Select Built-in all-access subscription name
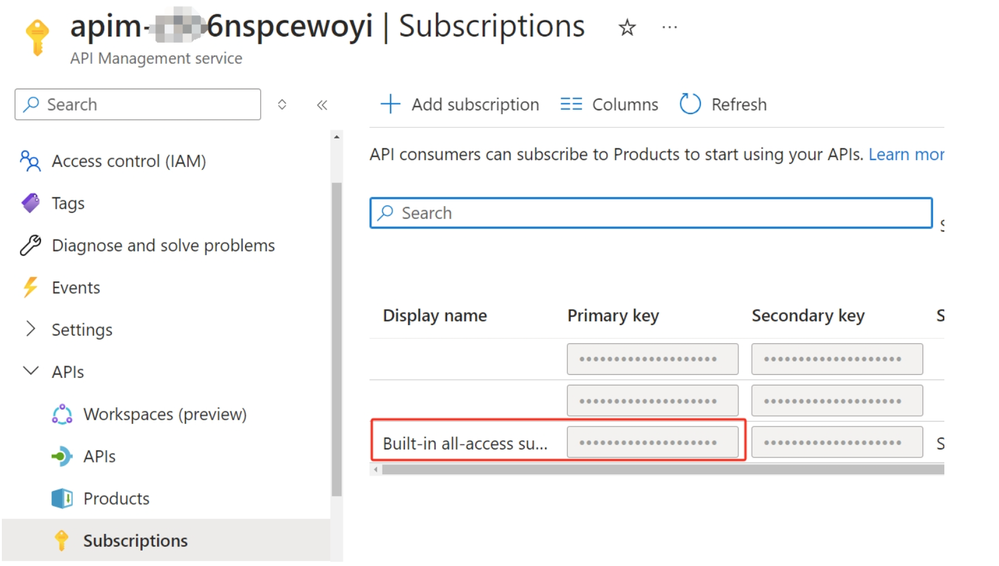Screen dimensions: 999x566 (x=465, y=444)
